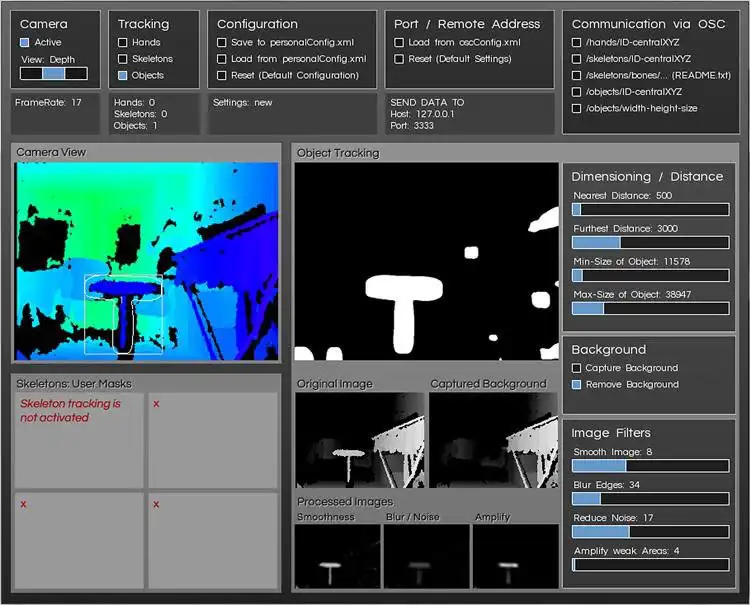Click the 'Skeleton tracking is not activated' mask
Viewport: 750px width, 605px height.
click(x=79, y=440)
